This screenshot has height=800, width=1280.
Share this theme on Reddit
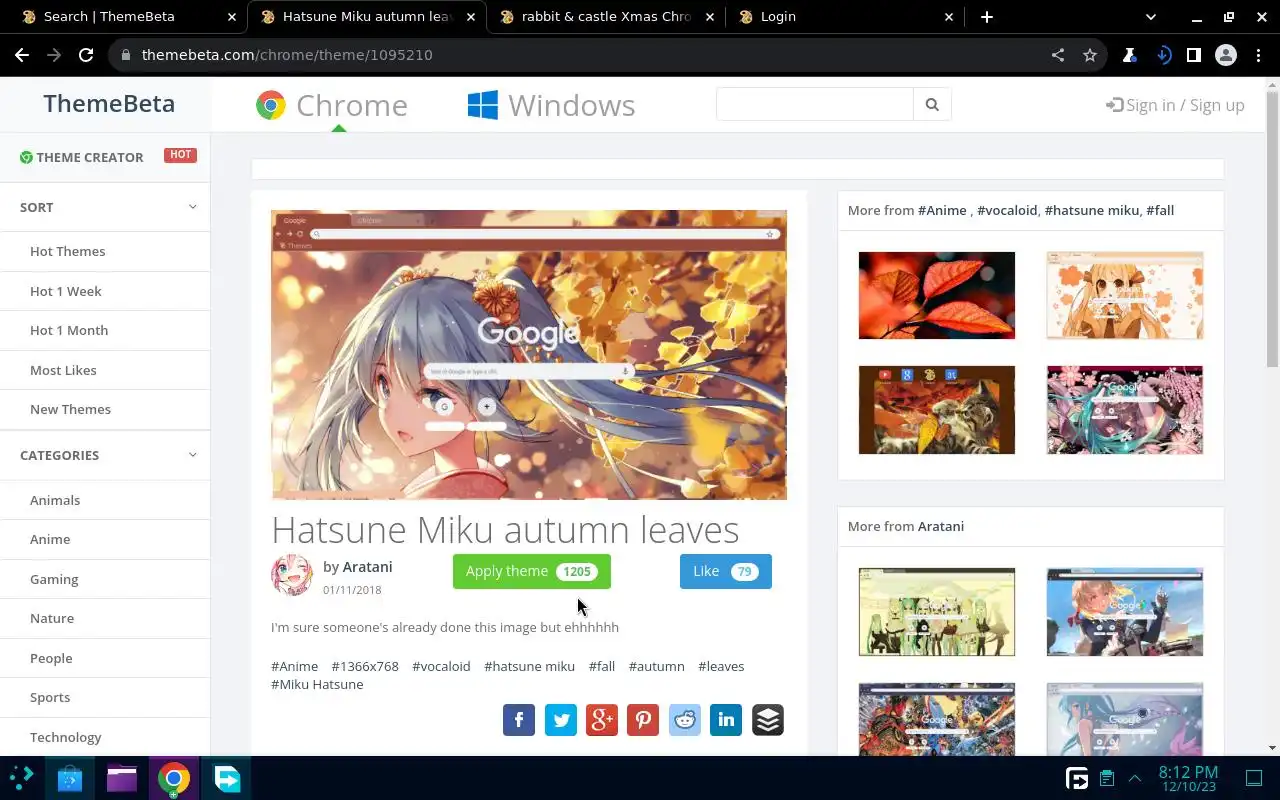coord(685,720)
